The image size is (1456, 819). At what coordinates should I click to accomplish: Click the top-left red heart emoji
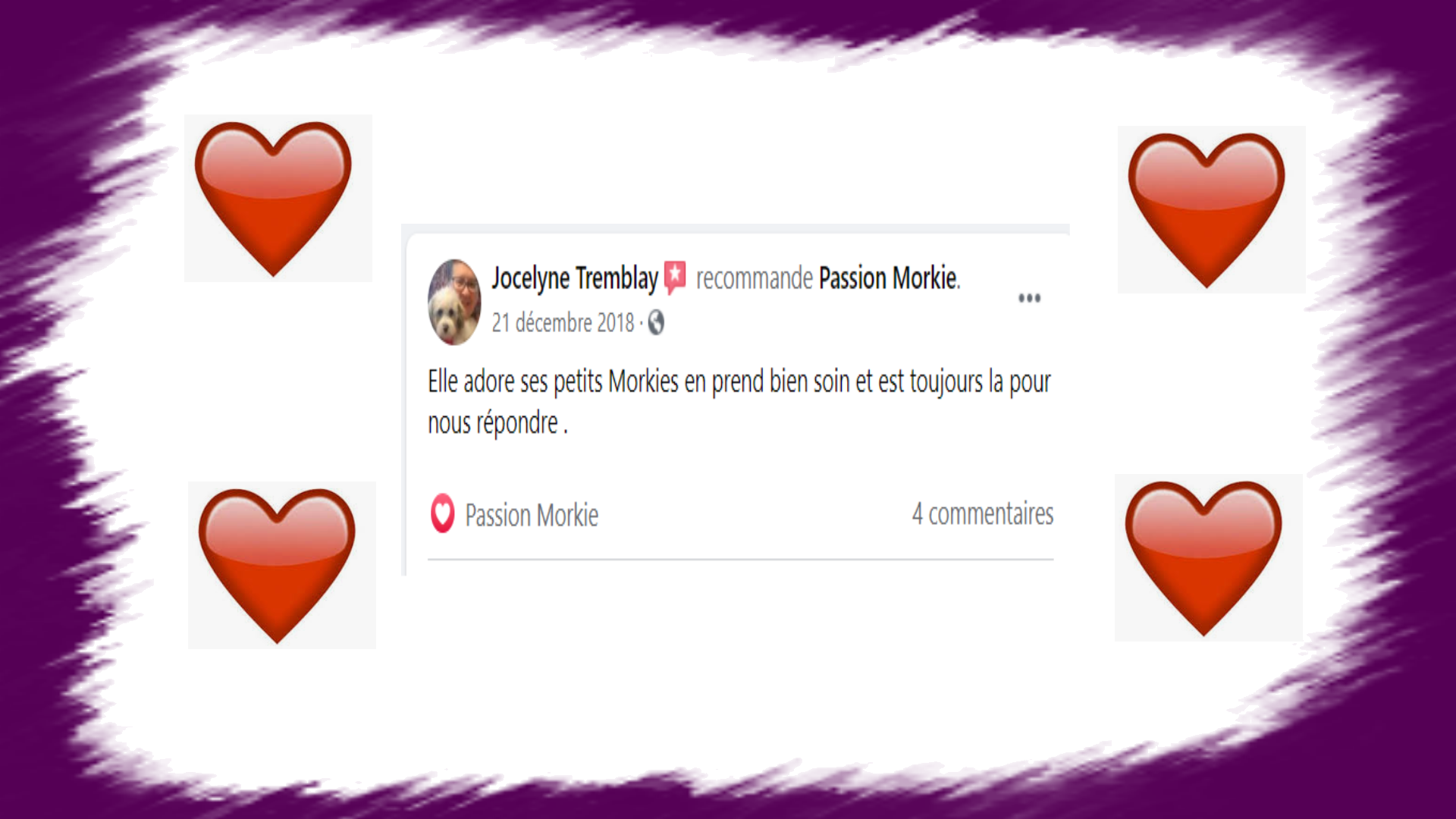[x=274, y=199]
